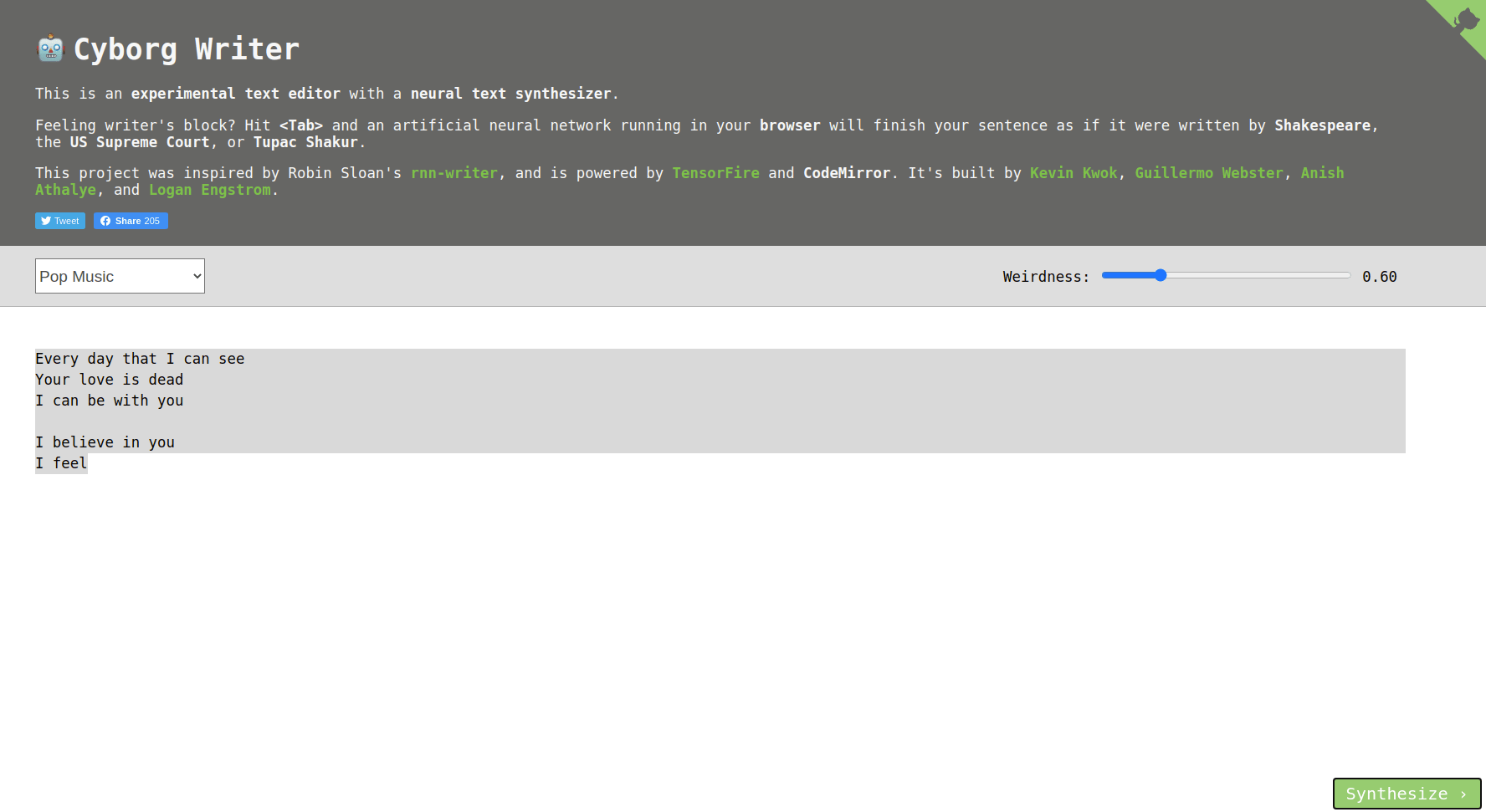The height and width of the screenshot is (812, 1486).
Task: Open the Pop Music style dropdown
Action: click(x=120, y=276)
